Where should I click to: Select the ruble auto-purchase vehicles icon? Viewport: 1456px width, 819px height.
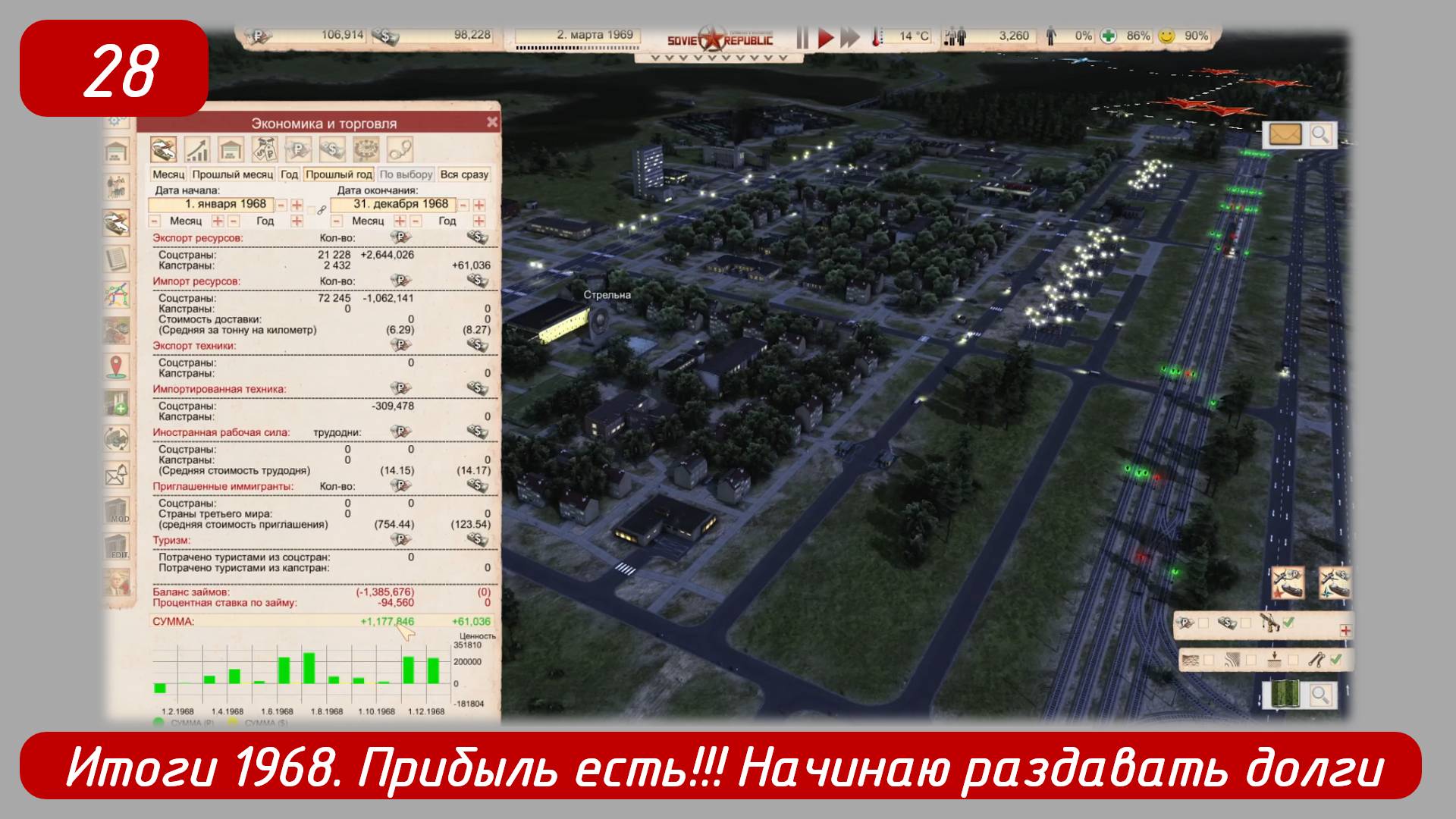pos(1288,583)
